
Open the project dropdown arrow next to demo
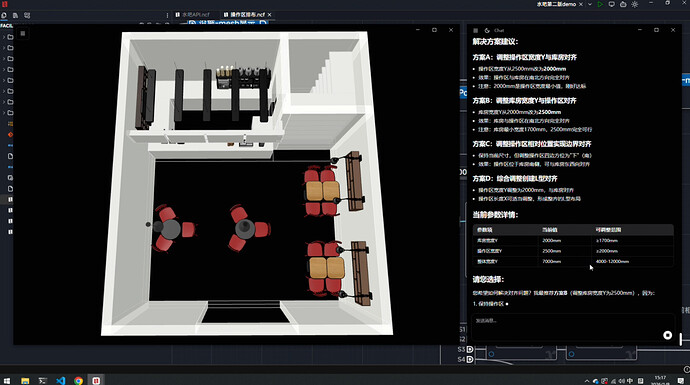click(x=590, y=4)
